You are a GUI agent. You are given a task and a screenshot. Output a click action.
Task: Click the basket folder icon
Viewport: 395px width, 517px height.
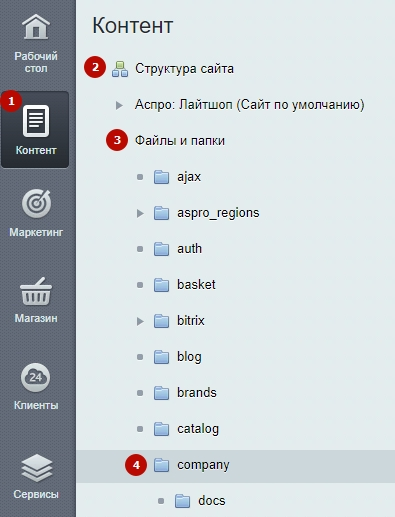pyautogui.click(x=161, y=285)
